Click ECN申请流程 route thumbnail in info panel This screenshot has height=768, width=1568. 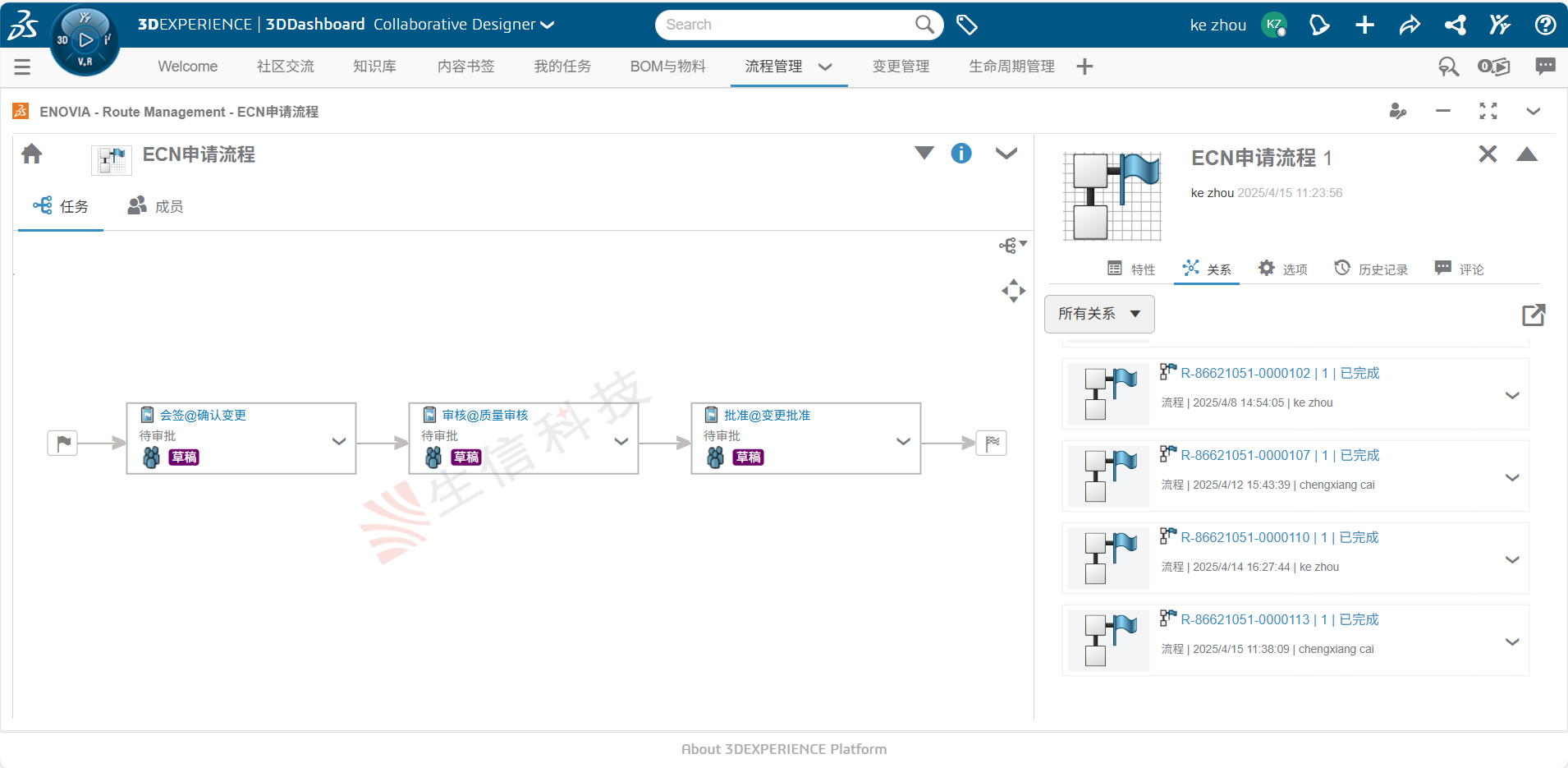pyautogui.click(x=1112, y=196)
